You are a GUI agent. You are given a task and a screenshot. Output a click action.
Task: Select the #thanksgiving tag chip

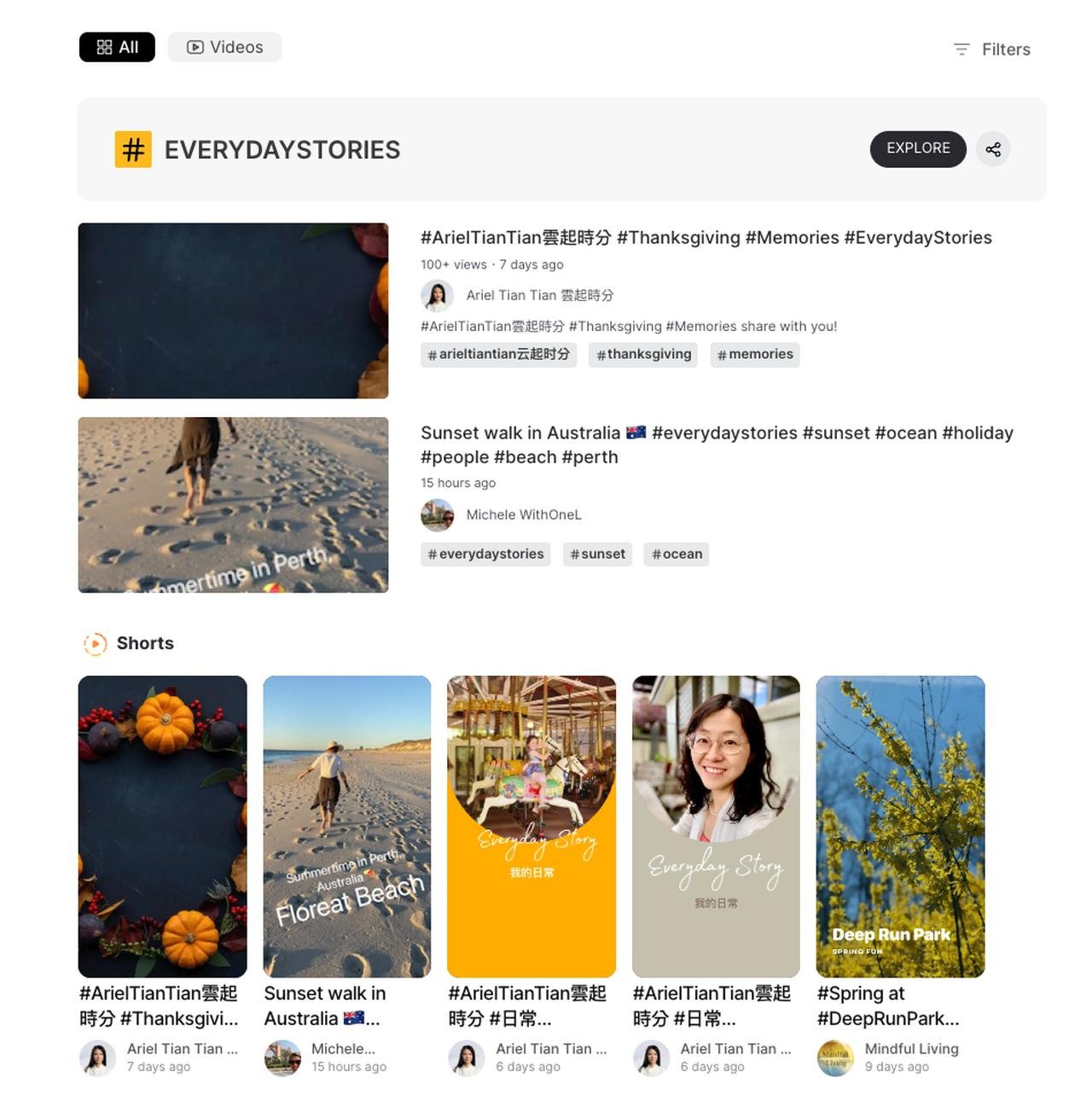click(x=644, y=355)
